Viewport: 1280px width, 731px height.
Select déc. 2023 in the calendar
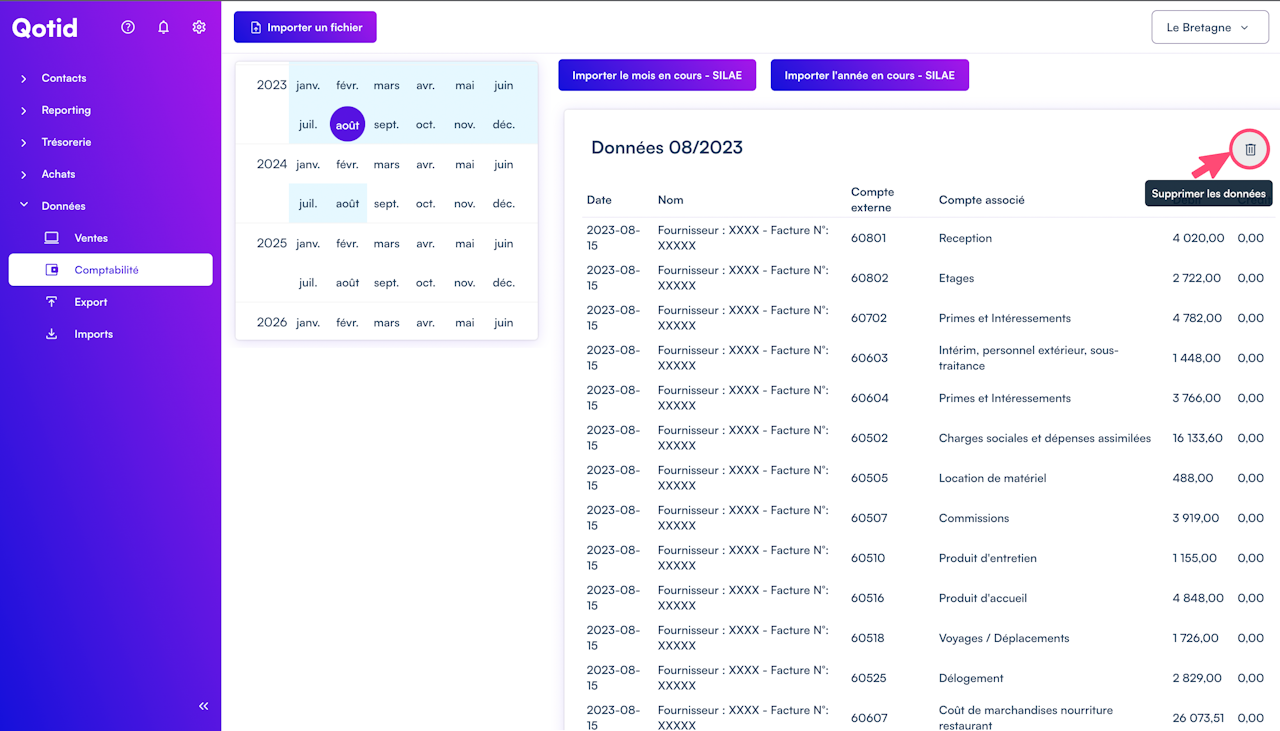point(504,125)
